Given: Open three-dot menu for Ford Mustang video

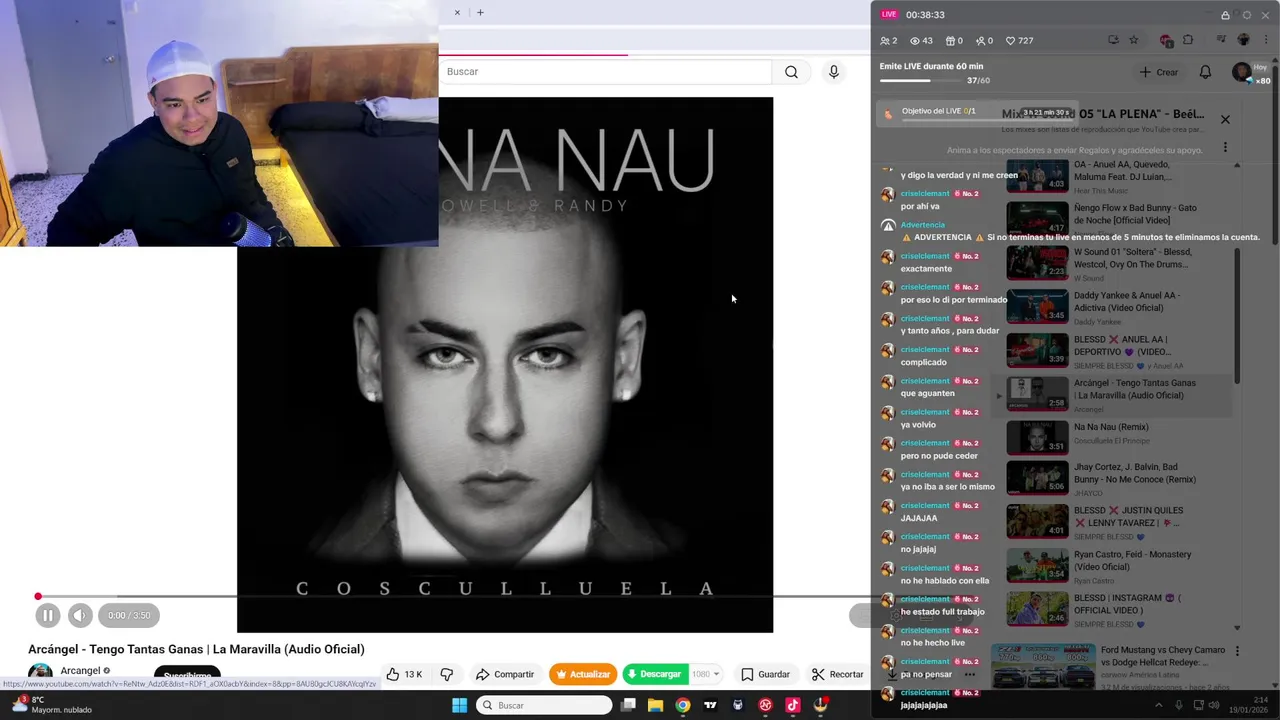Looking at the screenshot, I should pyautogui.click(x=1237, y=651).
